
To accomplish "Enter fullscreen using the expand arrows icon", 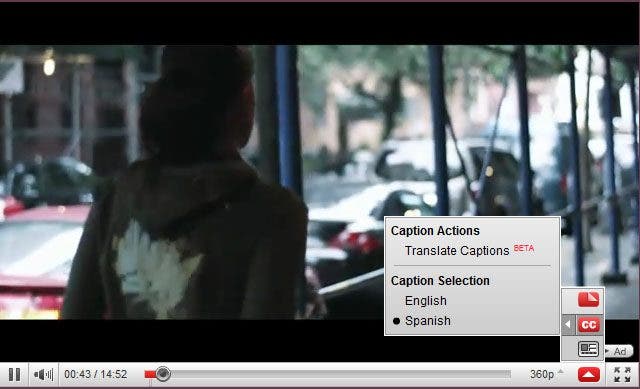I will [622, 374].
